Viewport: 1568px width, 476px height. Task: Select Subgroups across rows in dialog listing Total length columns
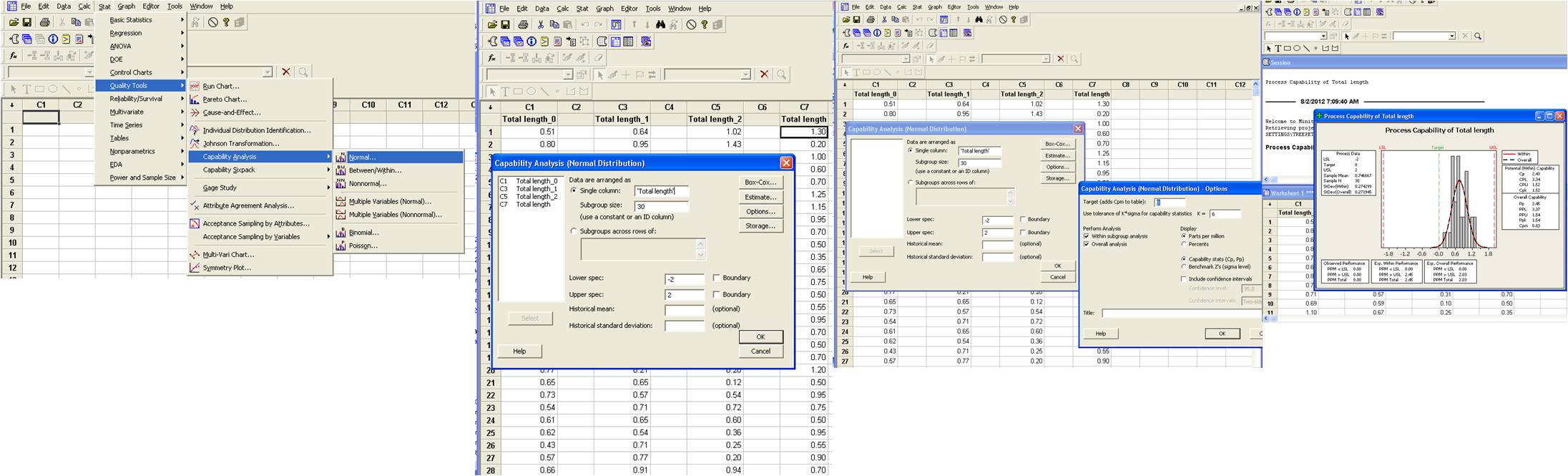[574, 231]
